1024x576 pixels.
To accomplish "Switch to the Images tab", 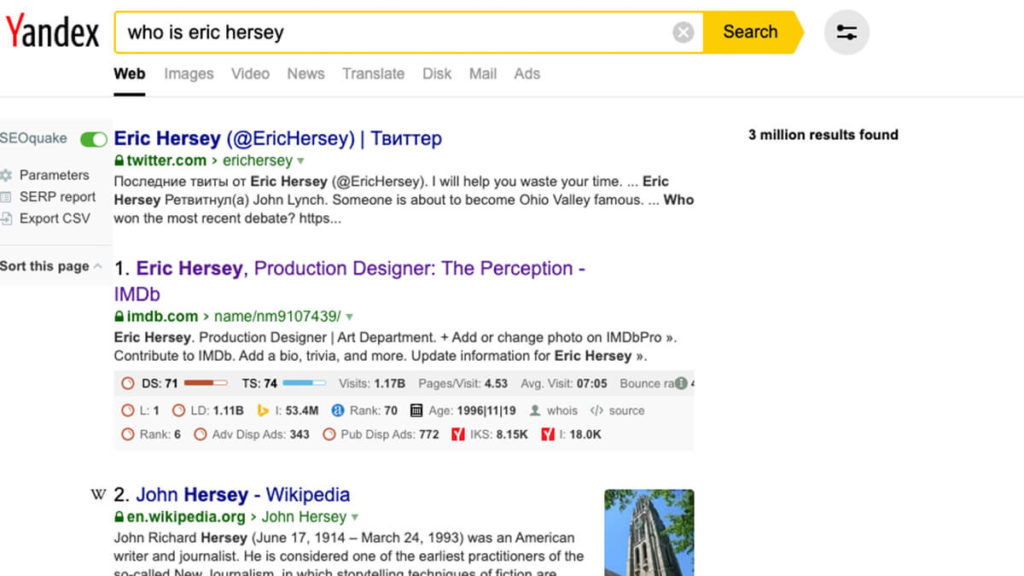I will coord(189,74).
